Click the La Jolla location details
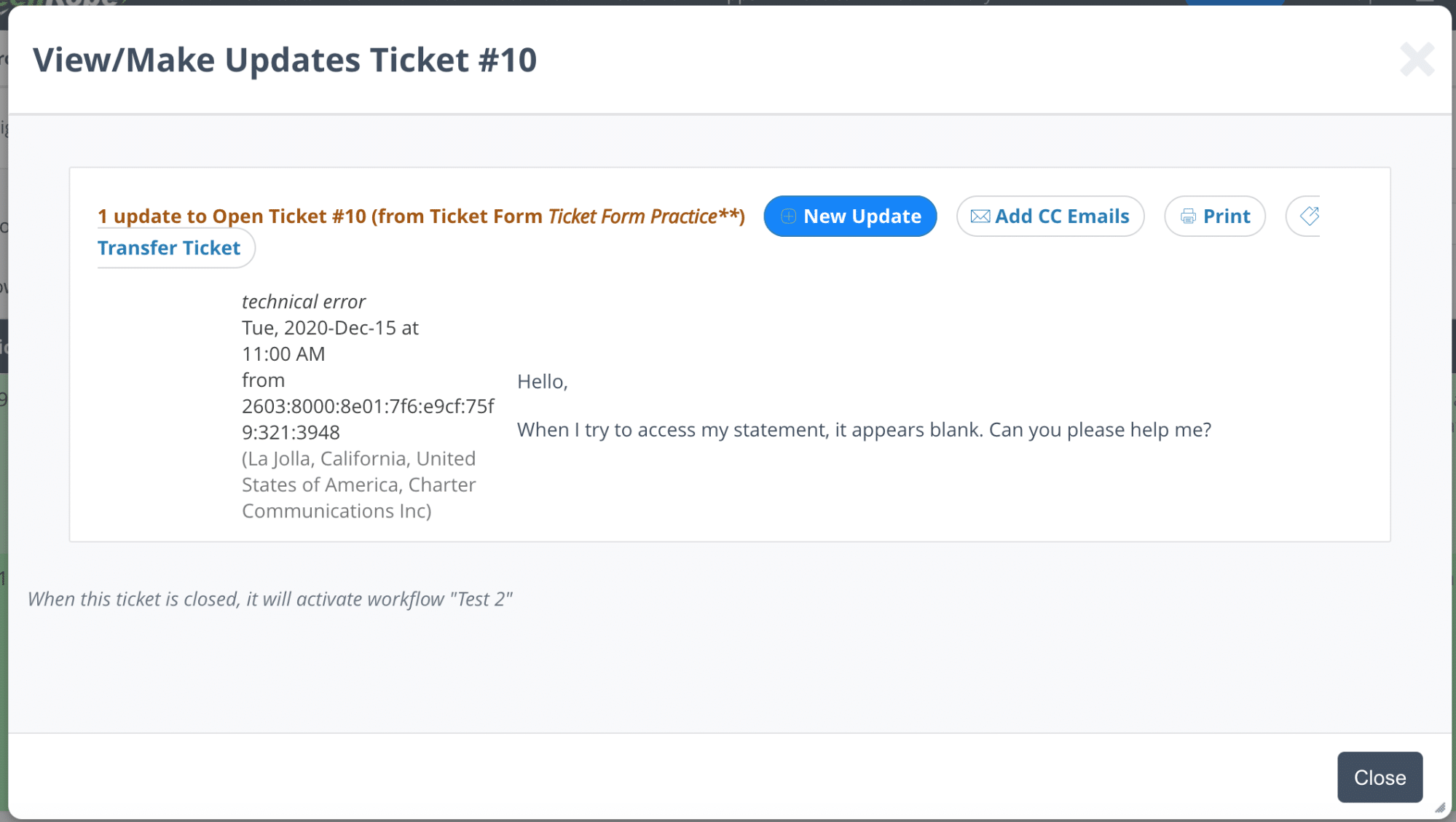This screenshot has width=1456, height=822. click(x=358, y=485)
